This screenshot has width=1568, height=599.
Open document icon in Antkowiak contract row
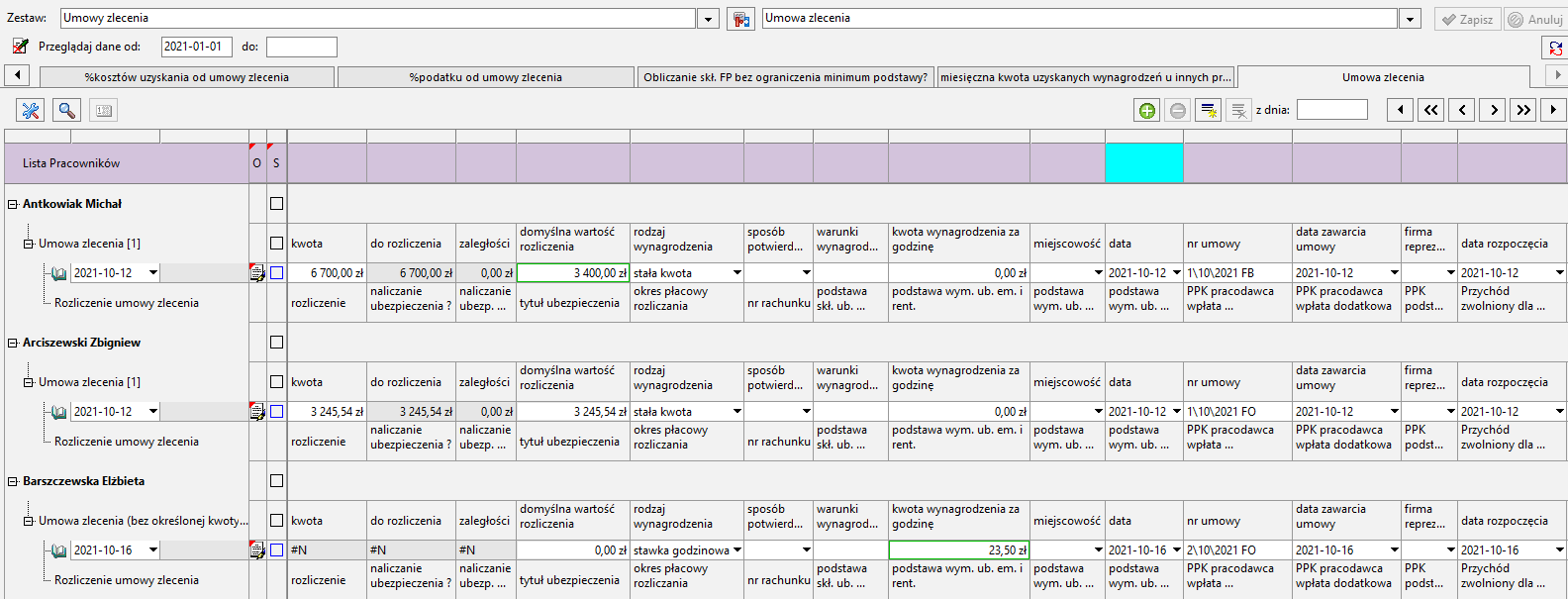click(257, 273)
